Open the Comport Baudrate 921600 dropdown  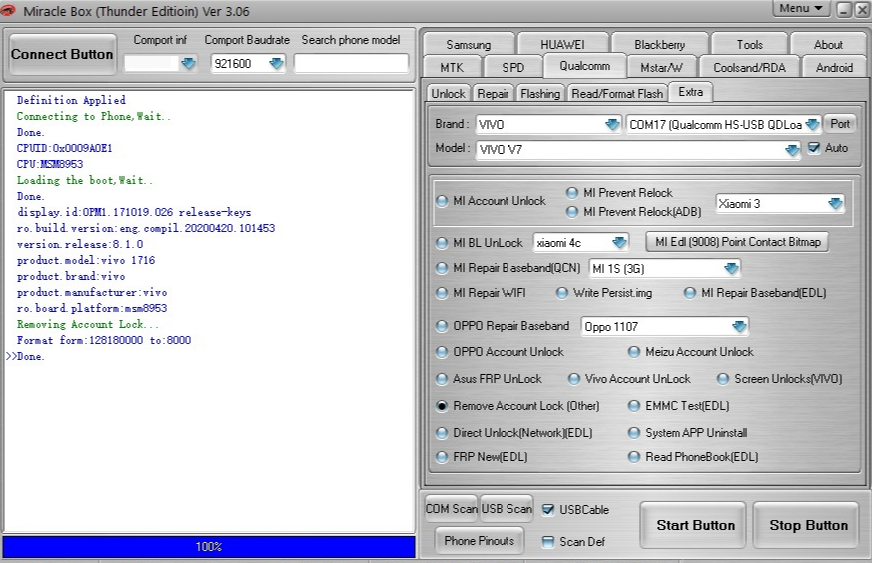276,63
